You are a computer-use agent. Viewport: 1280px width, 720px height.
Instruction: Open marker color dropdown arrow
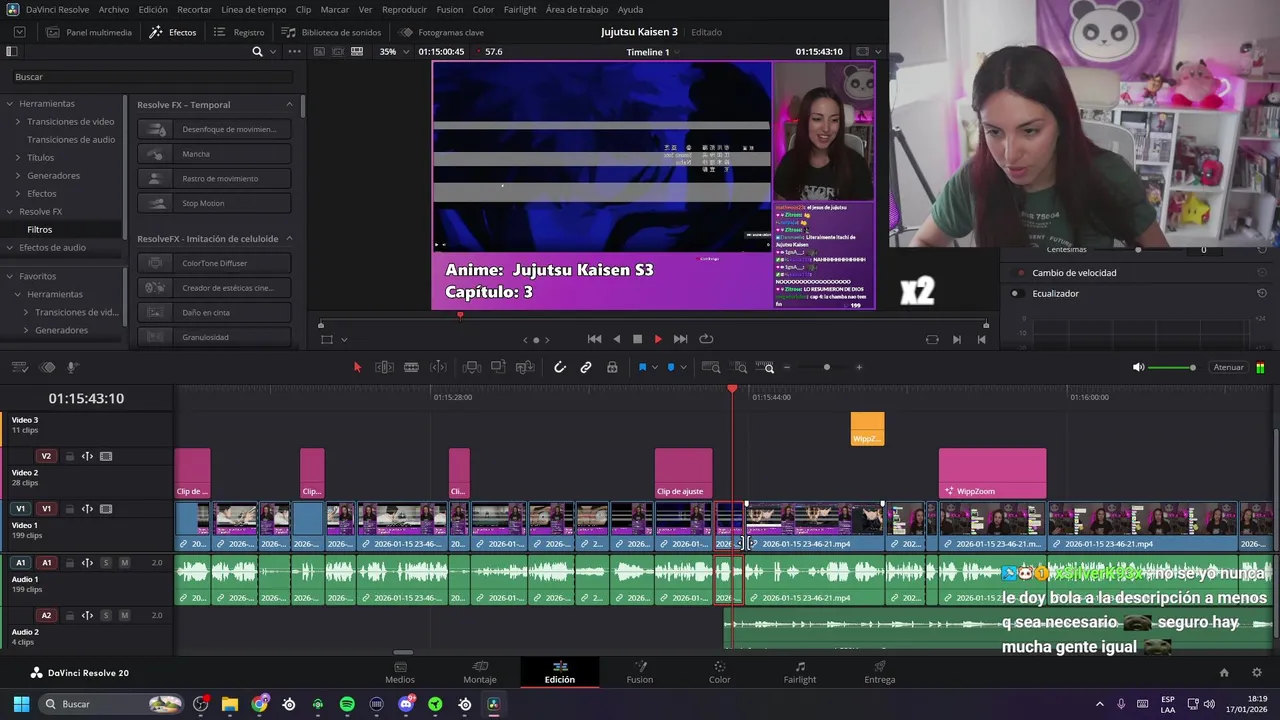(x=683, y=368)
